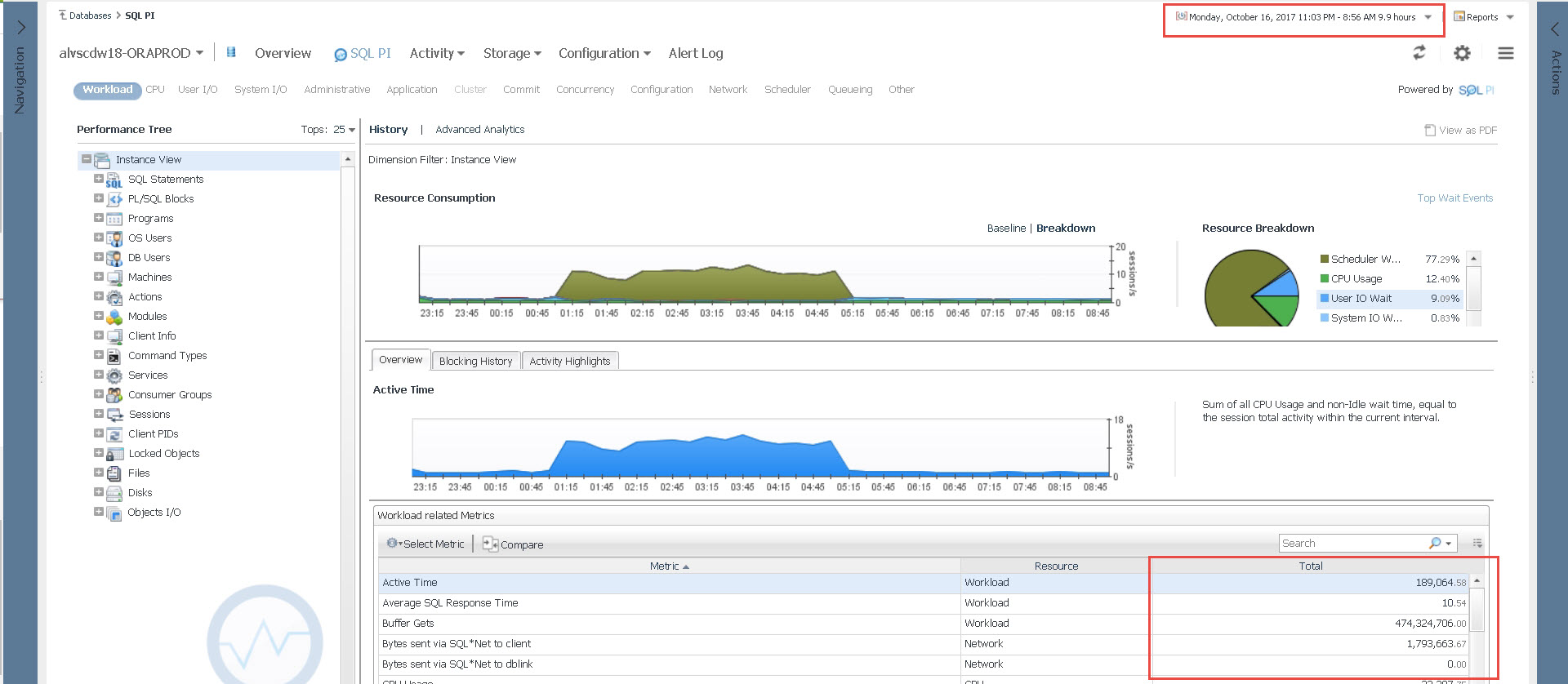Expand the Sessions tree node
1568x684 pixels.
pyautogui.click(x=99, y=414)
